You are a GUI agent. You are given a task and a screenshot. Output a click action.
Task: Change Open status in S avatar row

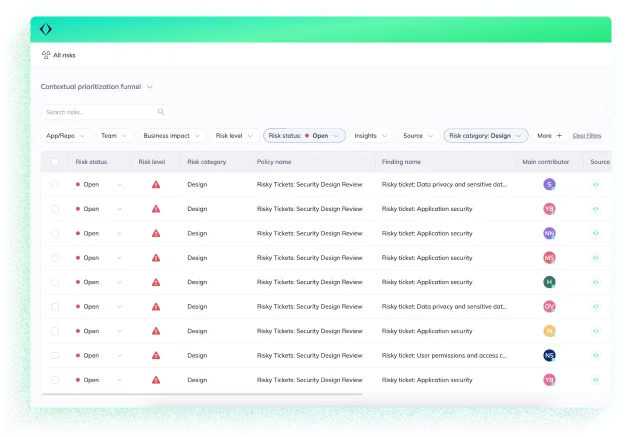click(x=98, y=185)
